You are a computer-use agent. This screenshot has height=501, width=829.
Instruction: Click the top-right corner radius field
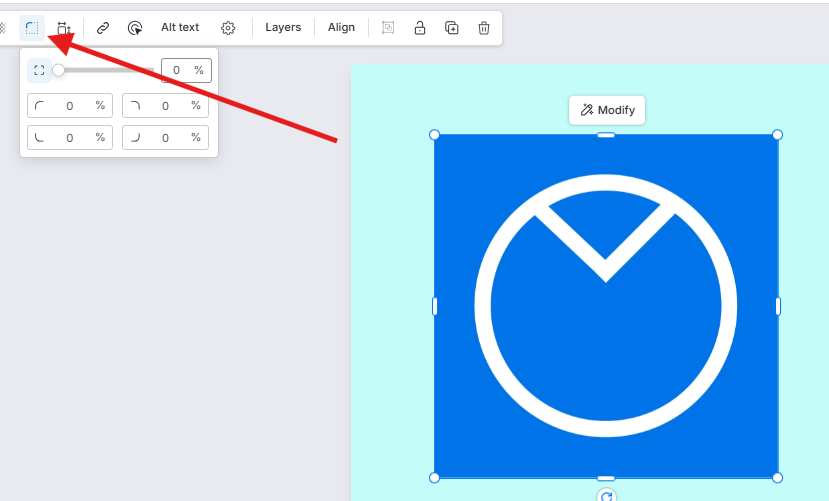pos(166,106)
